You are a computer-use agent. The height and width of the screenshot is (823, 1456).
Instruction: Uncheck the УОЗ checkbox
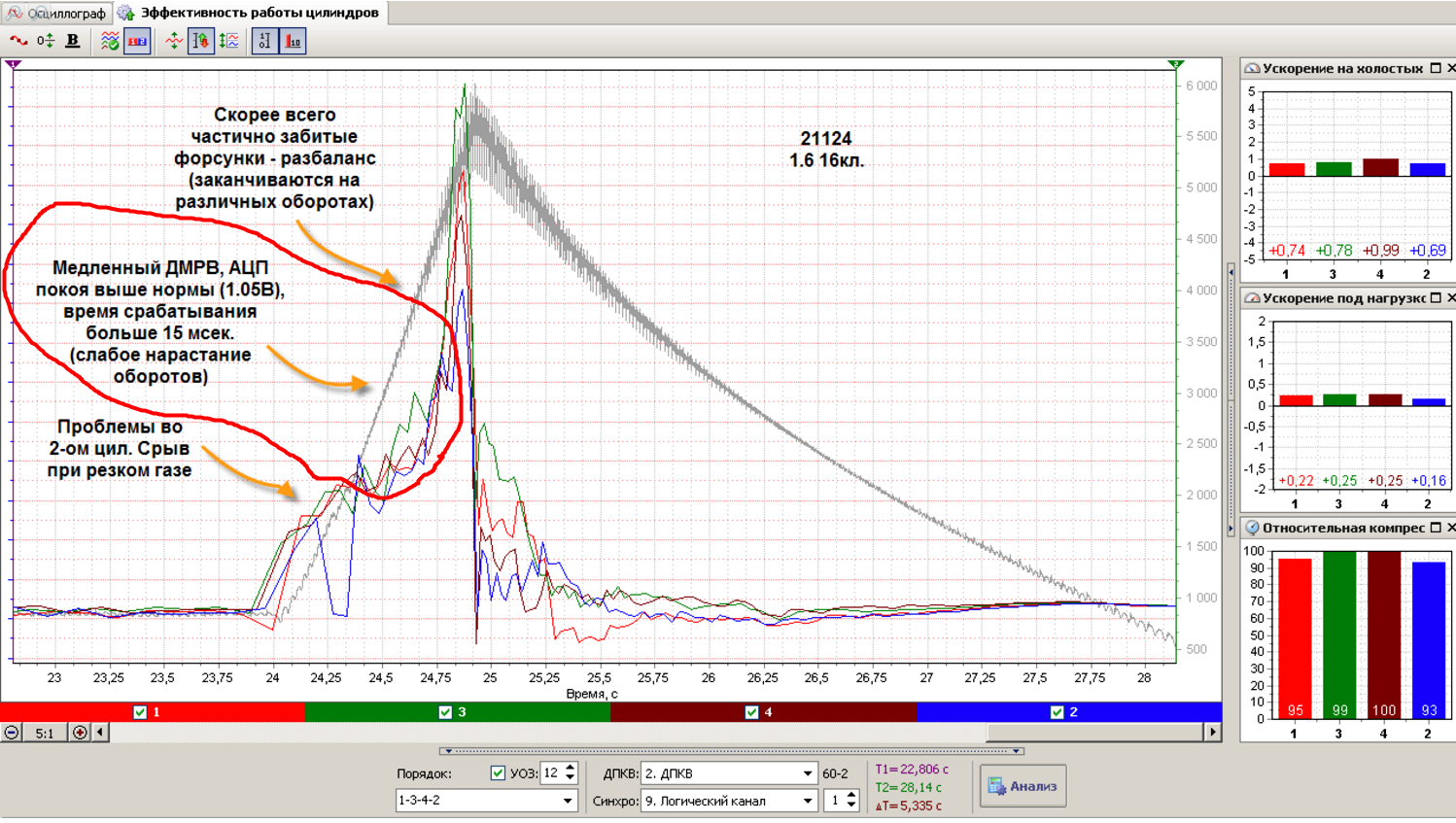(x=498, y=773)
